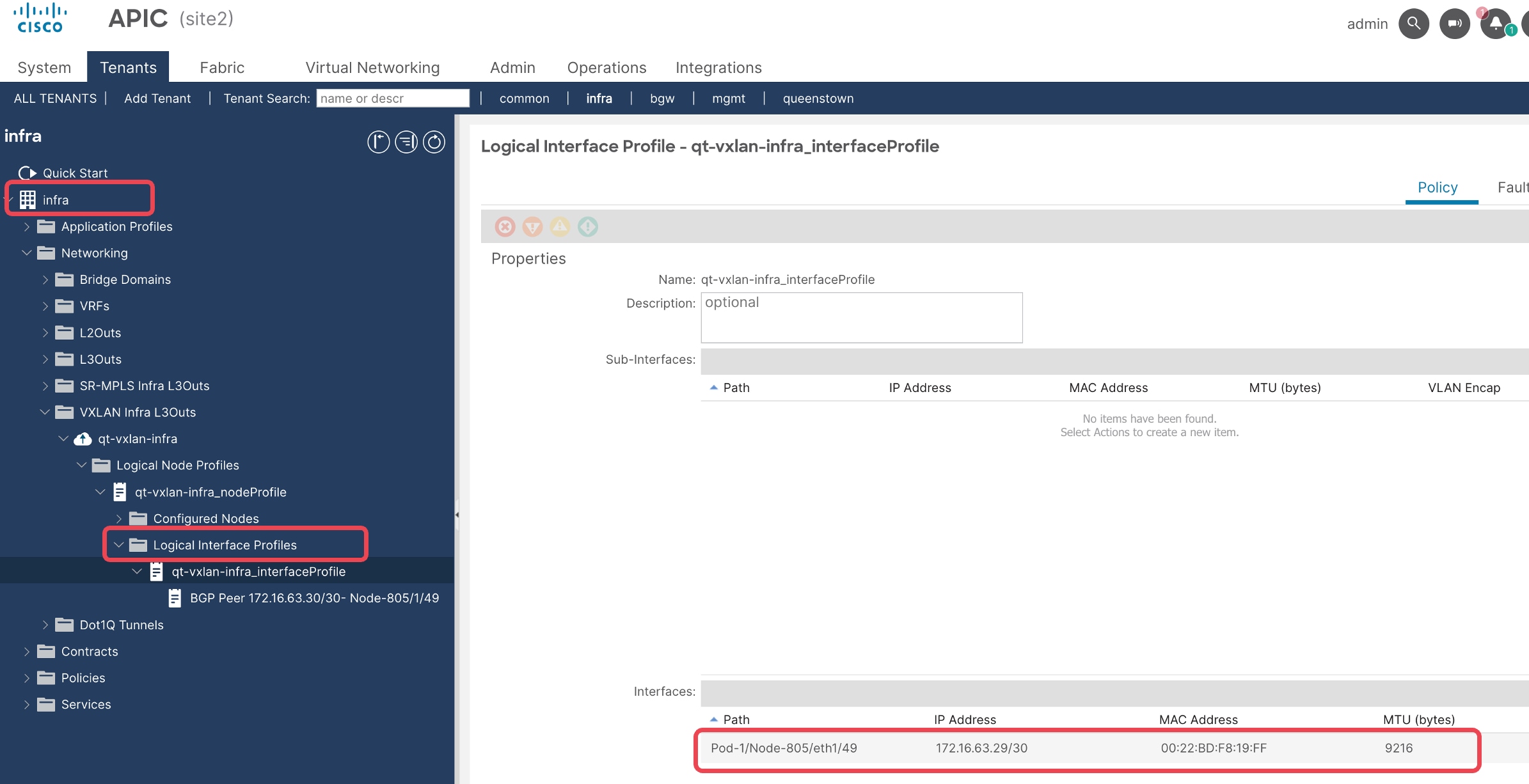Click the BGP Peer document icon
1529x784 pixels.
pyautogui.click(x=175, y=598)
